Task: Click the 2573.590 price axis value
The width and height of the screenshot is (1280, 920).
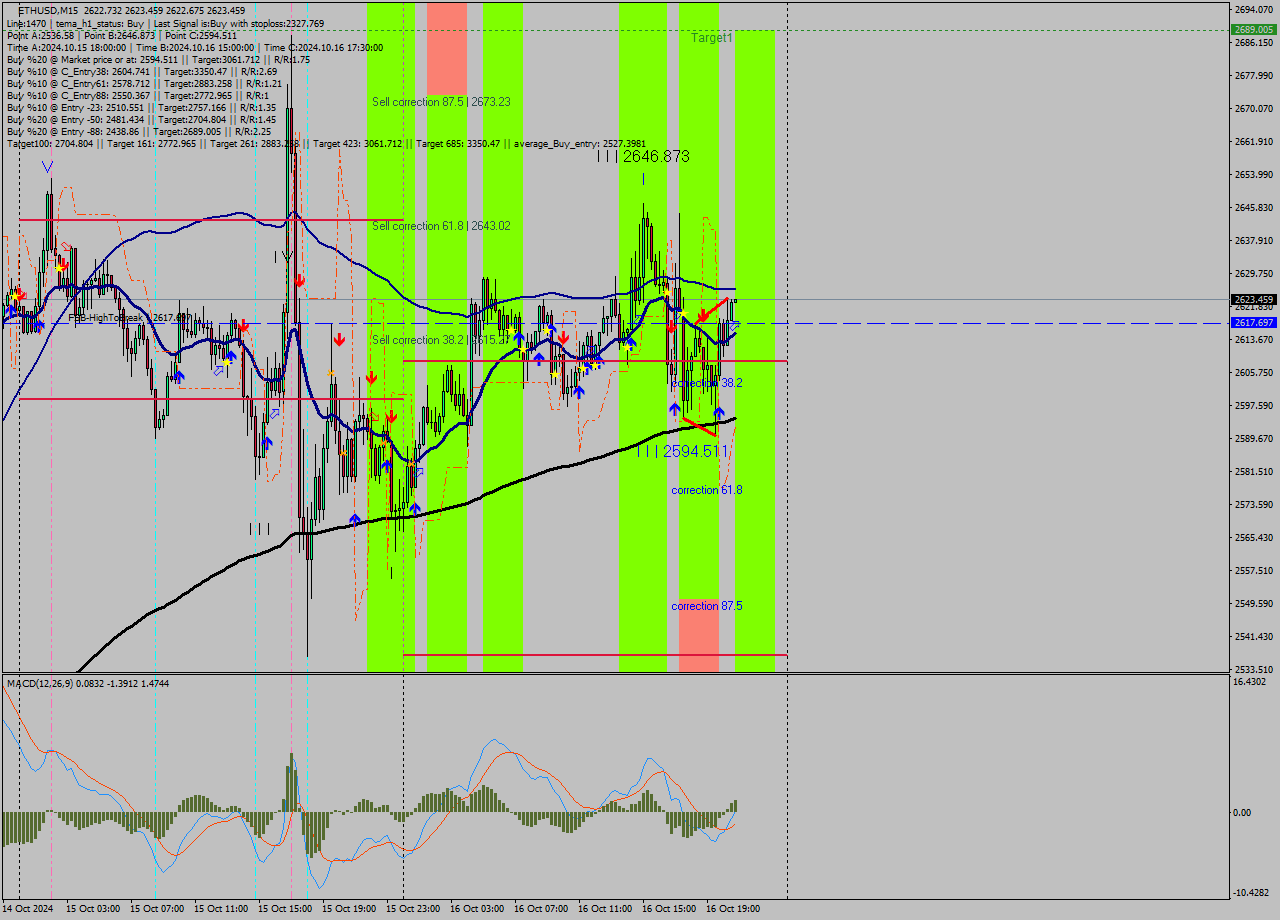Action: (1253, 504)
